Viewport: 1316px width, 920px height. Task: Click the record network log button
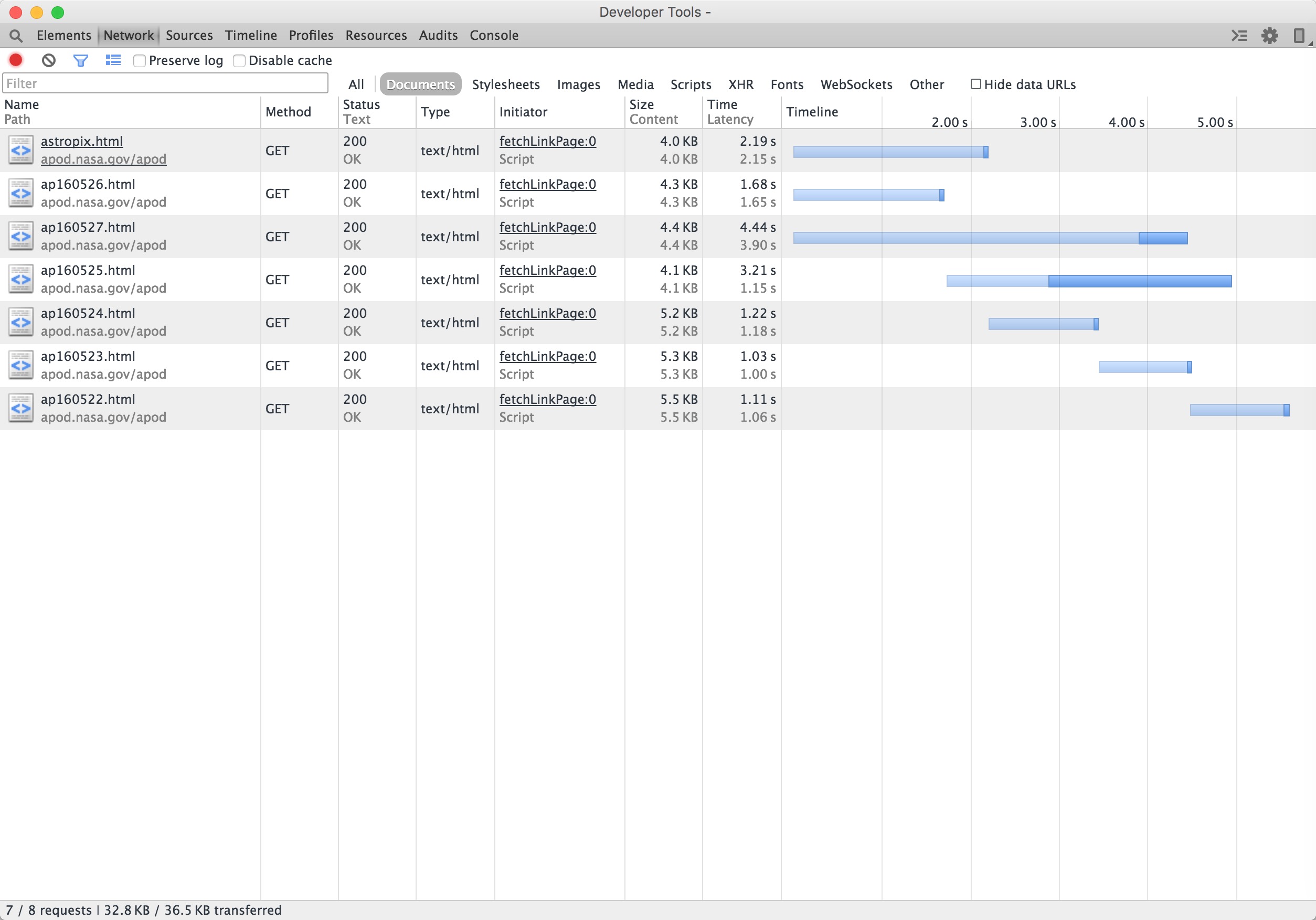coord(16,60)
